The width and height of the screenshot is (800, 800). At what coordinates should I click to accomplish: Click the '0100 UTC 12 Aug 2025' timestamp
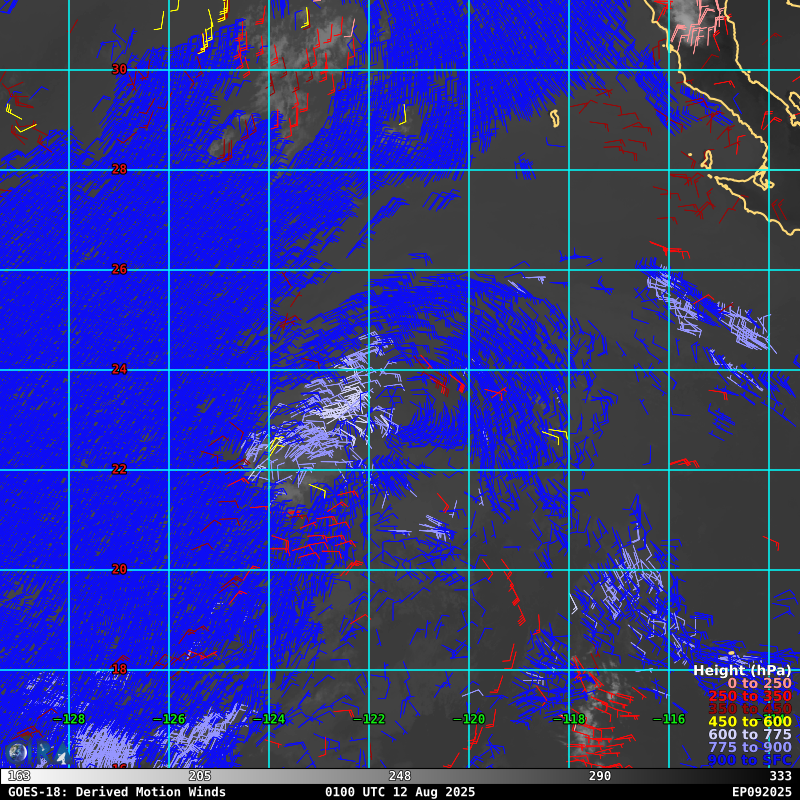click(x=400, y=792)
